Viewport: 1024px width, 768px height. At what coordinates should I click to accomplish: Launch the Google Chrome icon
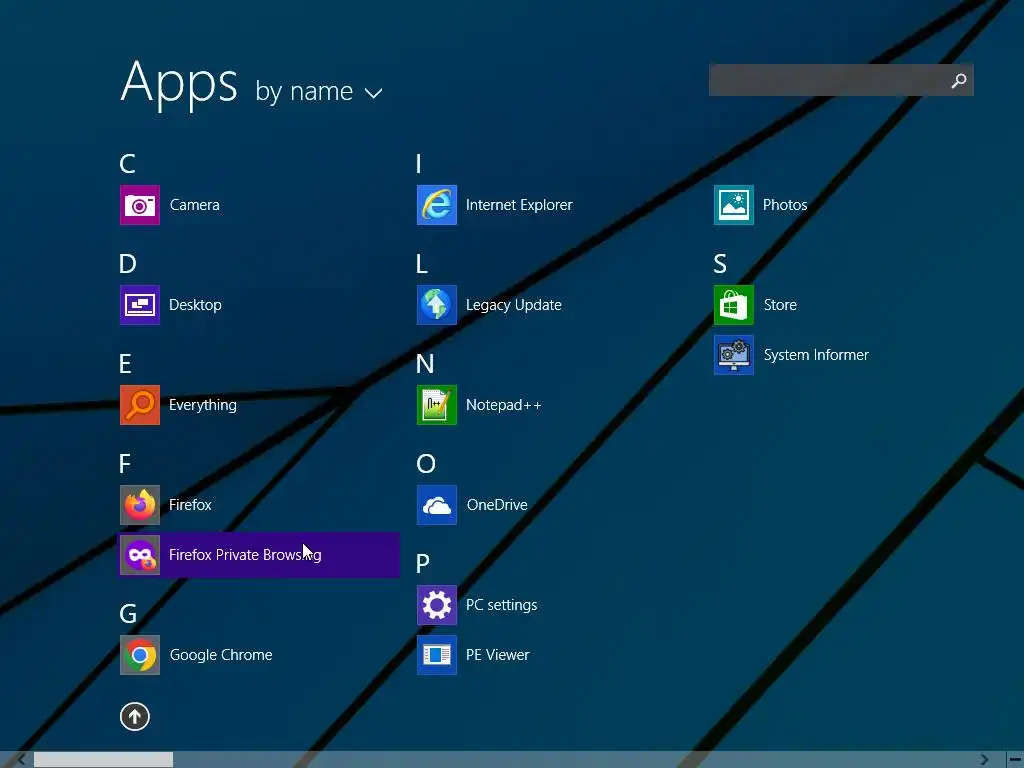(x=140, y=655)
